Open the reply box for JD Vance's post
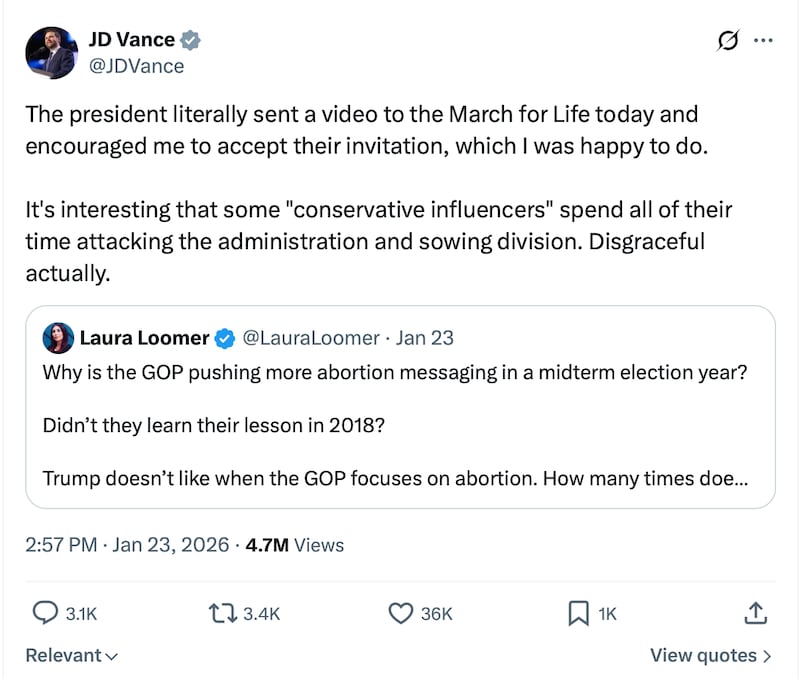 (42, 614)
